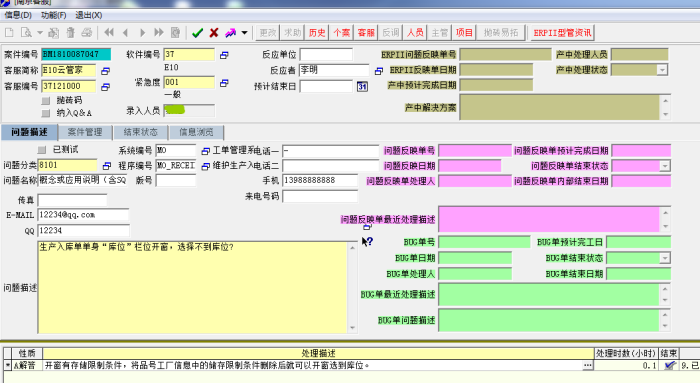Viewport: 700px width, 383px height.
Task: Open the 产中处理状态 dropdown
Action: (662, 70)
